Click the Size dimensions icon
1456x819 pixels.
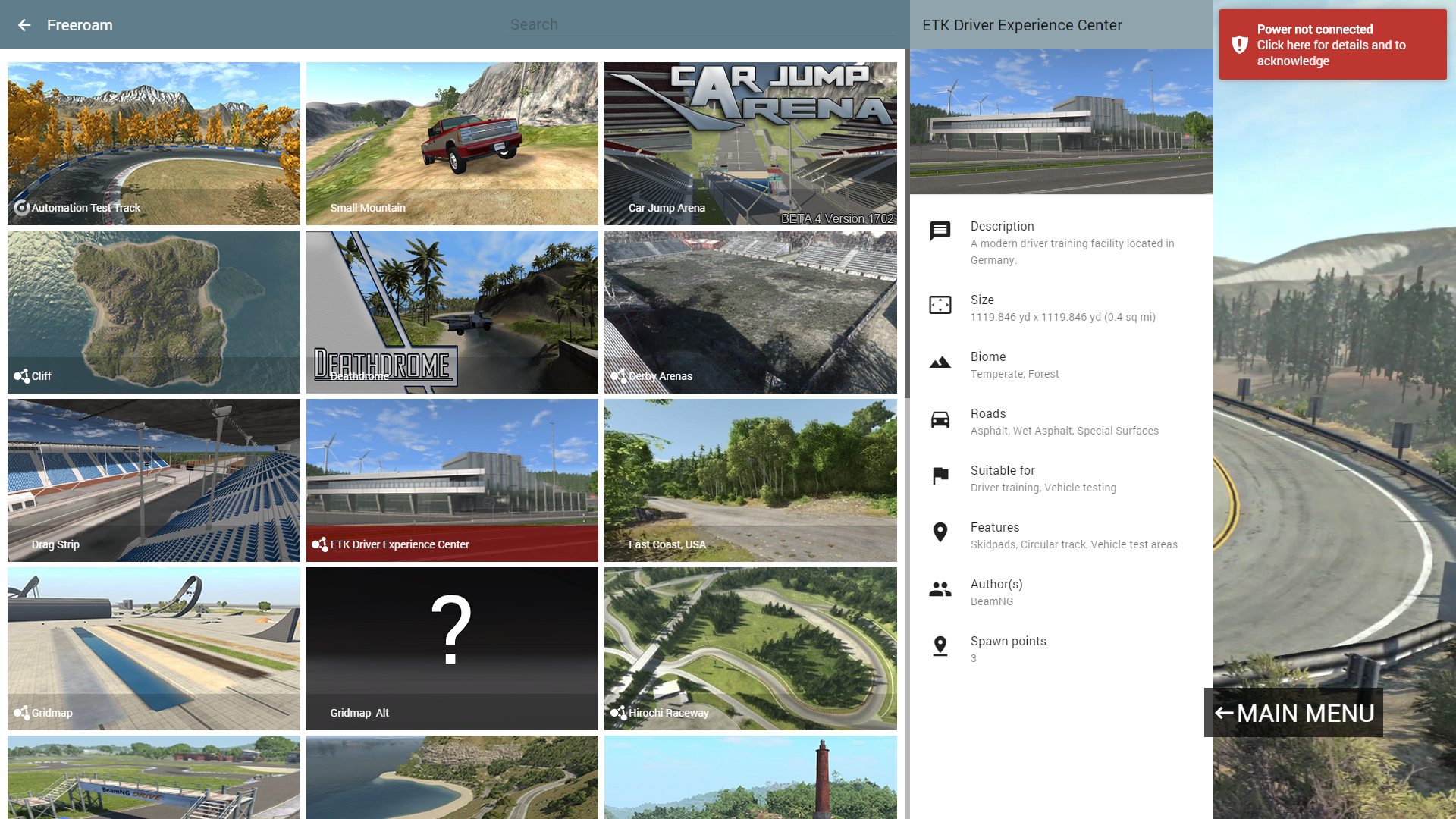940,305
